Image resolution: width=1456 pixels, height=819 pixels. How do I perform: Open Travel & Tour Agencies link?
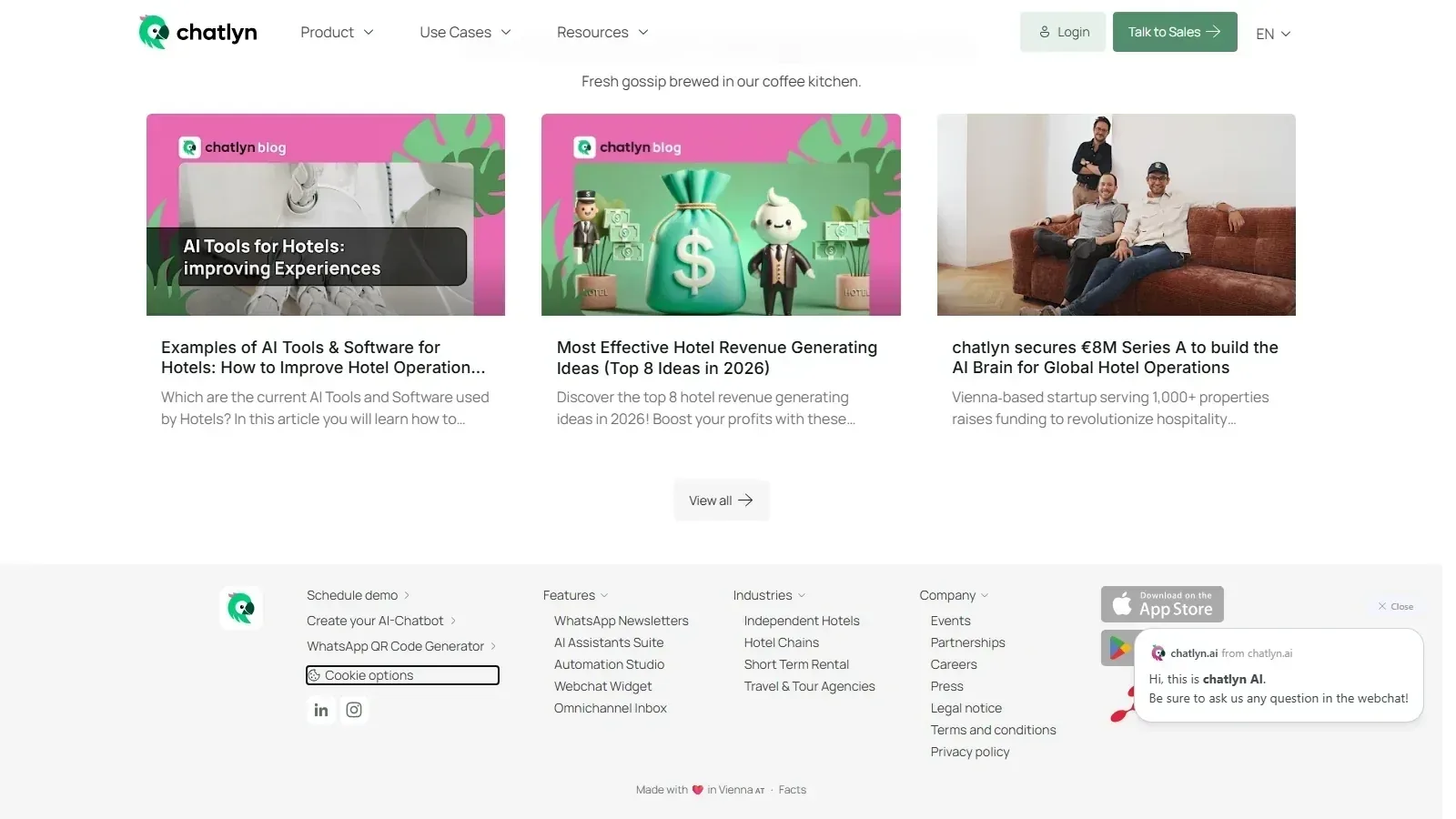(809, 686)
